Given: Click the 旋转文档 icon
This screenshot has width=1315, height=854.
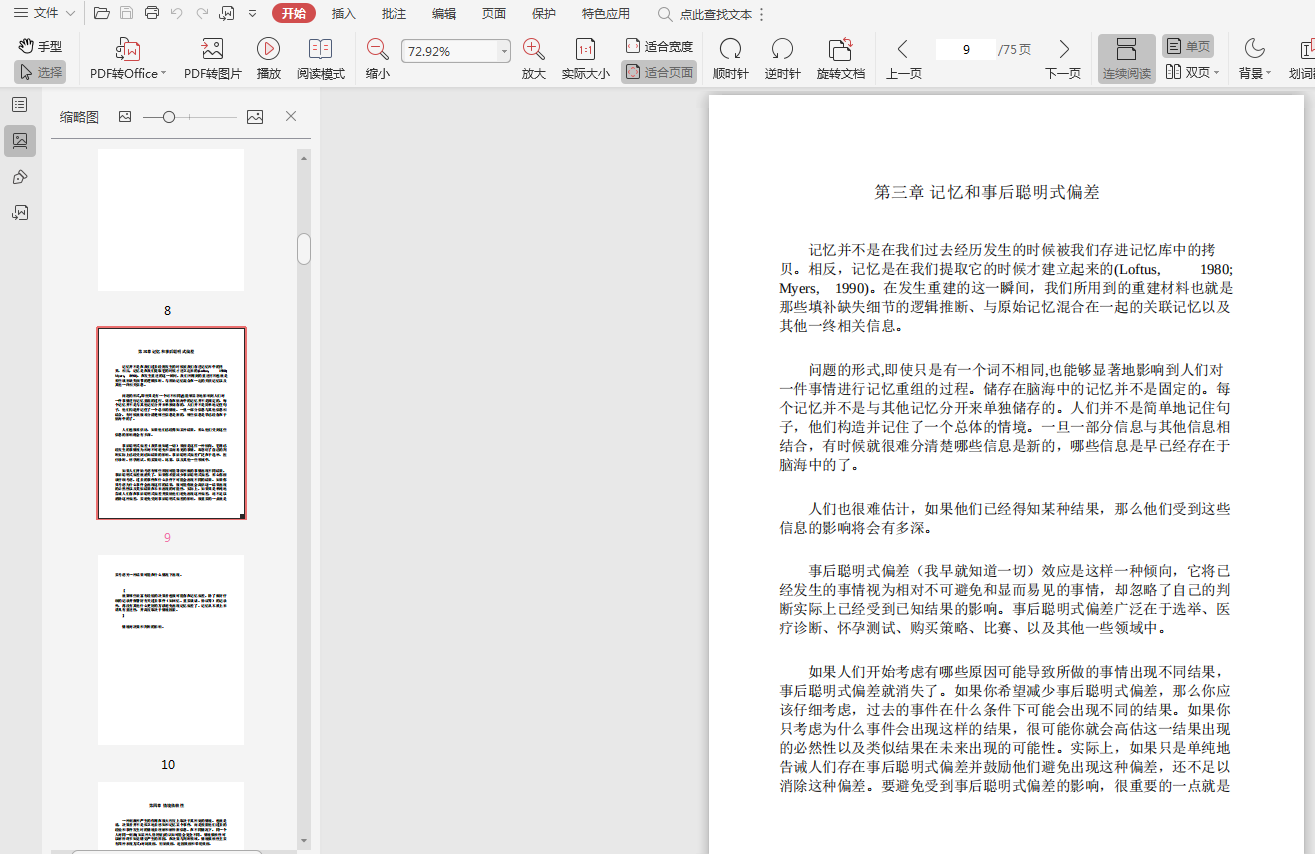Looking at the screenshot, I should click(840, 50).
